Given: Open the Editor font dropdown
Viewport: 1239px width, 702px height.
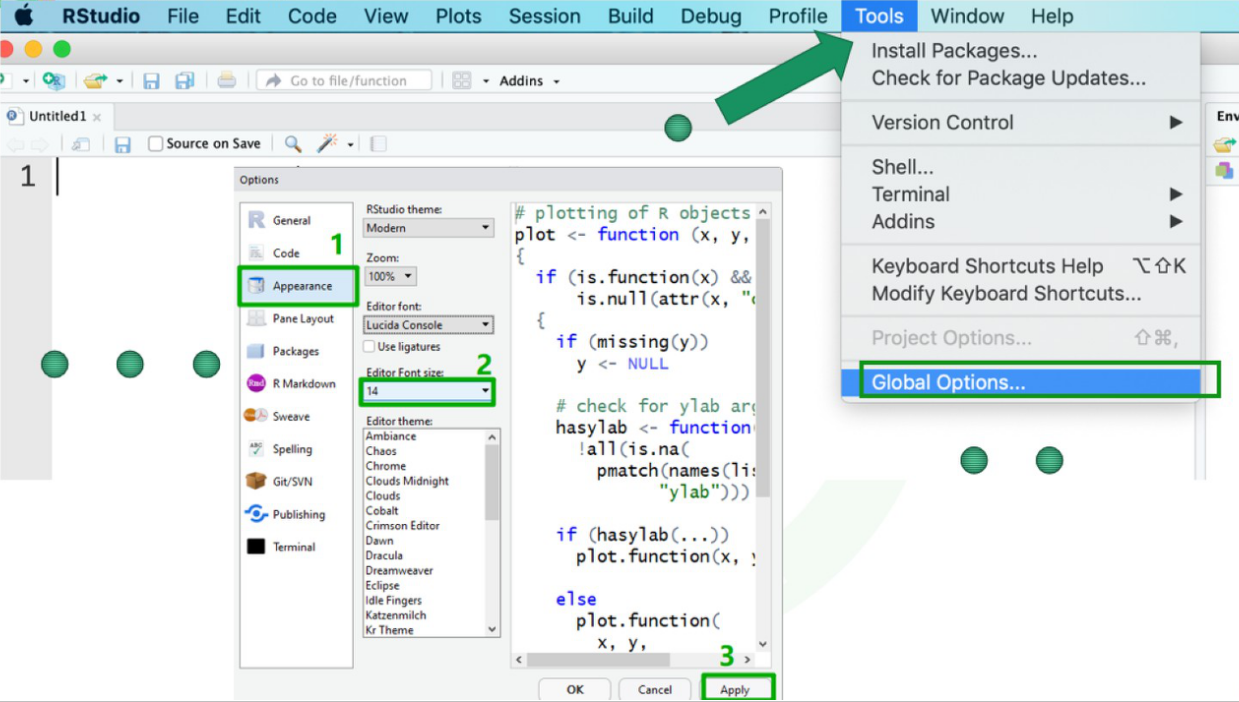Looking at the screenshot, I should tap(428, 325).
